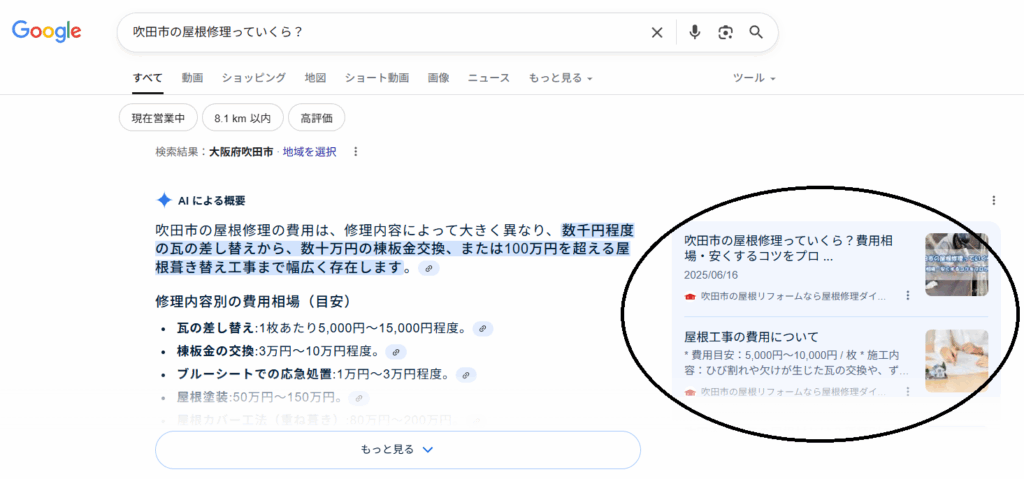Open the AI overview three-dot menu

(x=993, y=200)
